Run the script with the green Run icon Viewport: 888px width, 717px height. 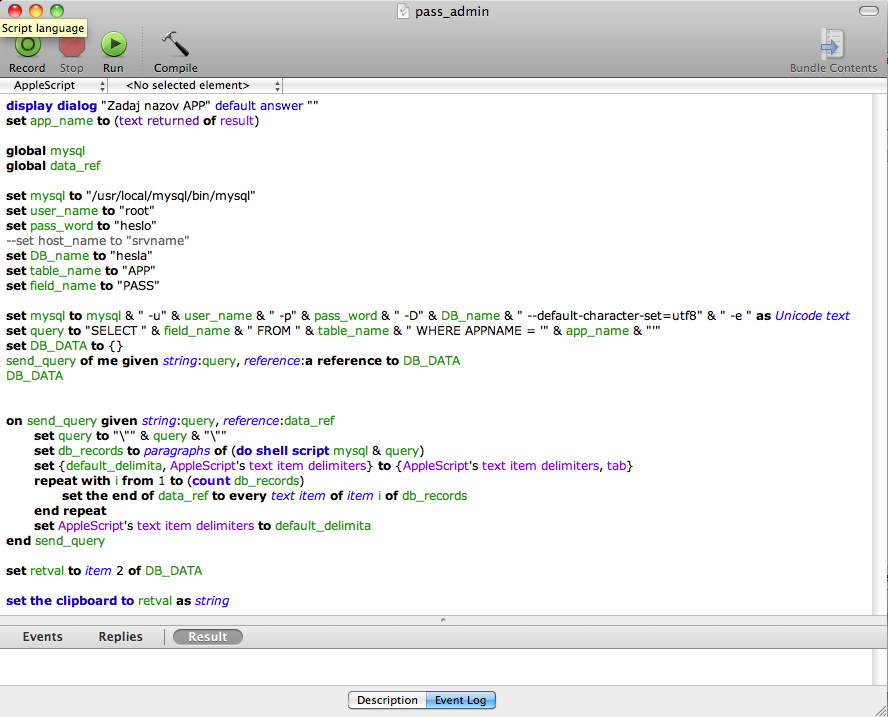click(x=113, y=44)
